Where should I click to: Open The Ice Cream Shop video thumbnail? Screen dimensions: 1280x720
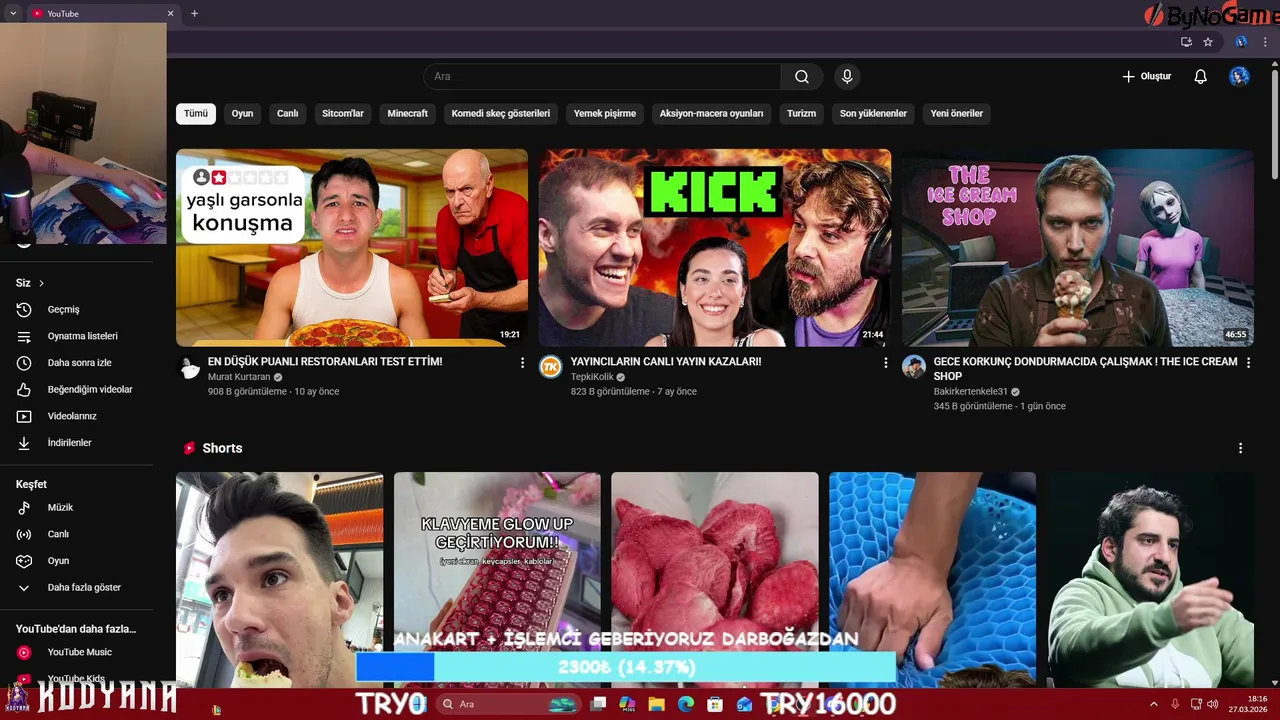pos(1078,247)
